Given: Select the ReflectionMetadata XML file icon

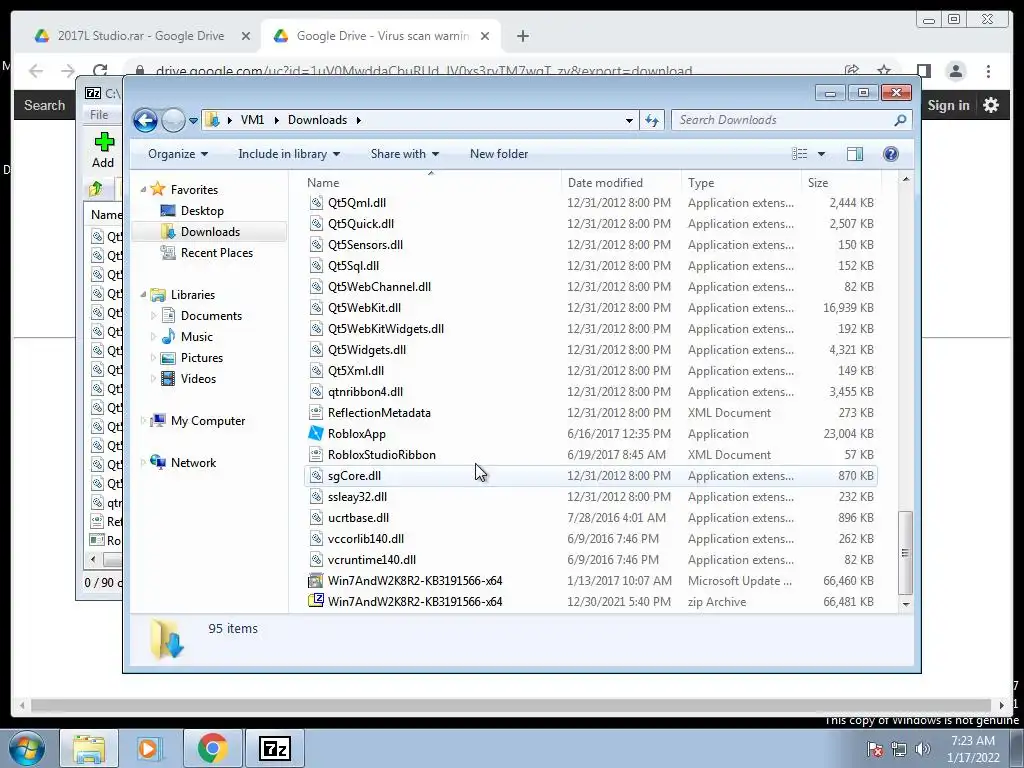Looking at the screenshot, I should [316, 413].
